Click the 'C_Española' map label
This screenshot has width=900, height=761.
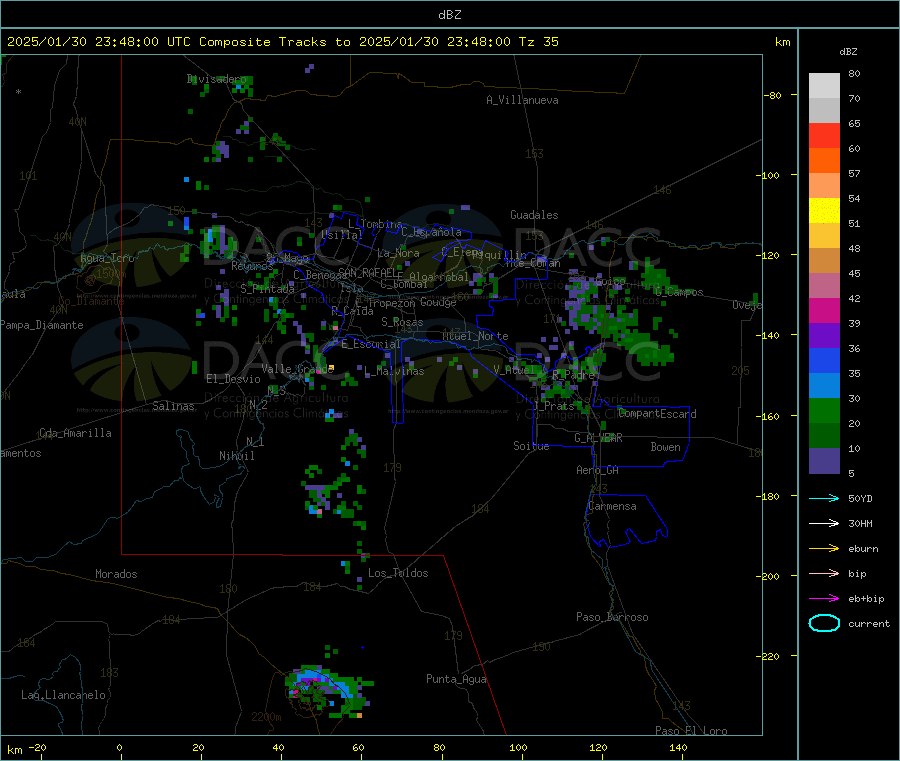point(431,232)
